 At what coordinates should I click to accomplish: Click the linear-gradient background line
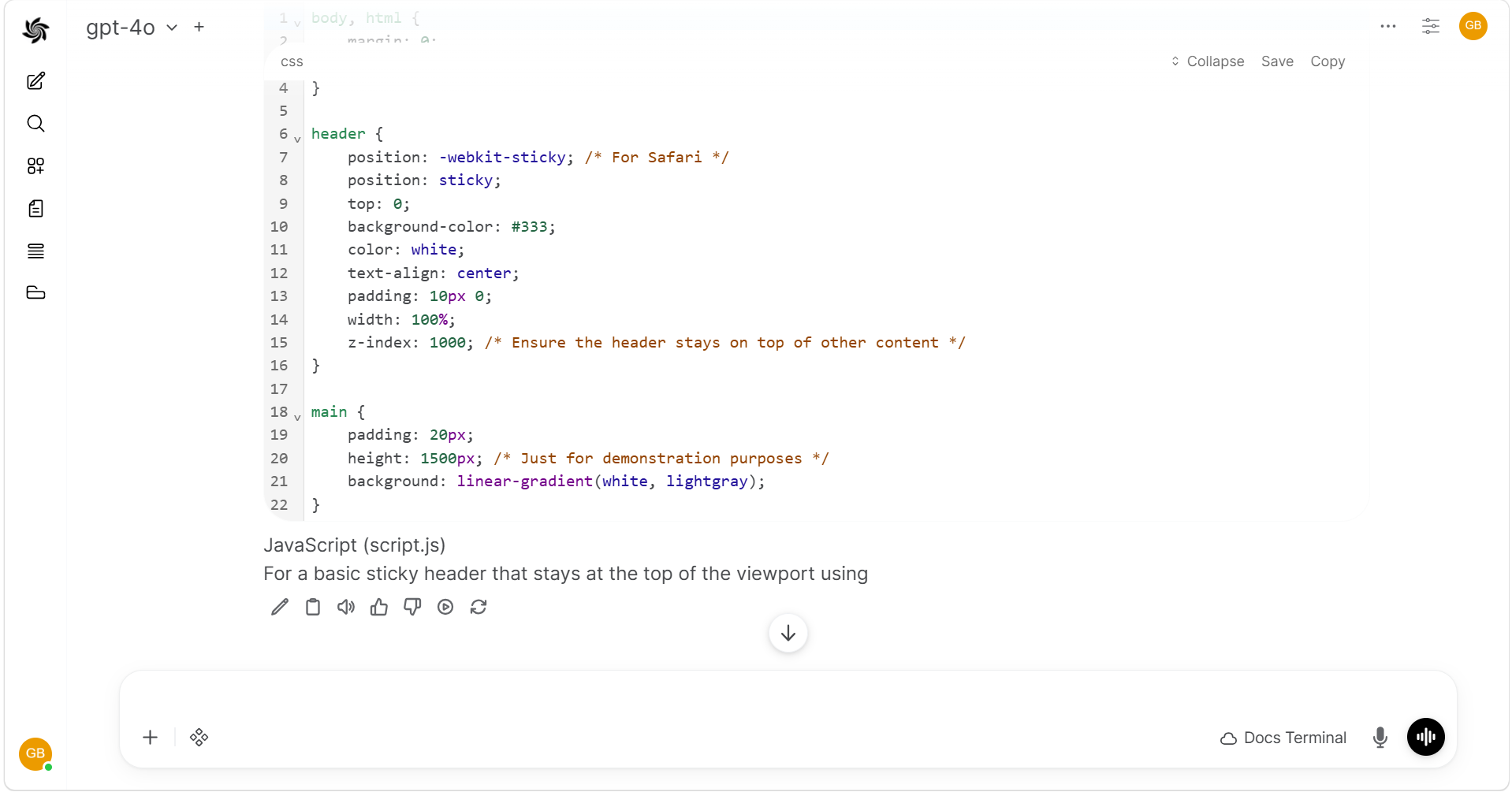(557, 482)
